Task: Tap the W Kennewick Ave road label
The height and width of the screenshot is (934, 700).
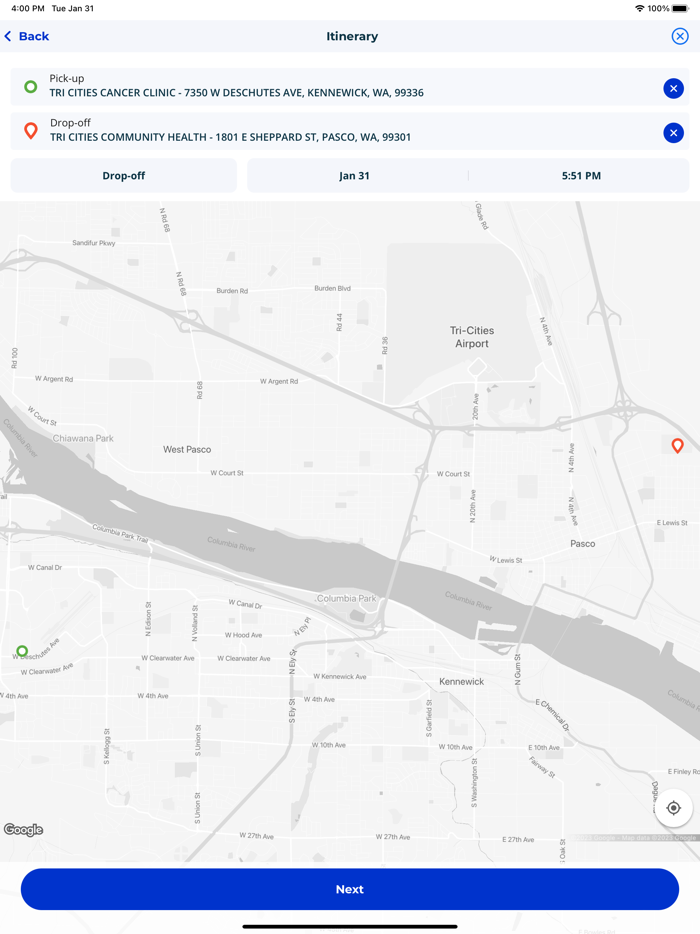Action: click(x=340, y=676)
